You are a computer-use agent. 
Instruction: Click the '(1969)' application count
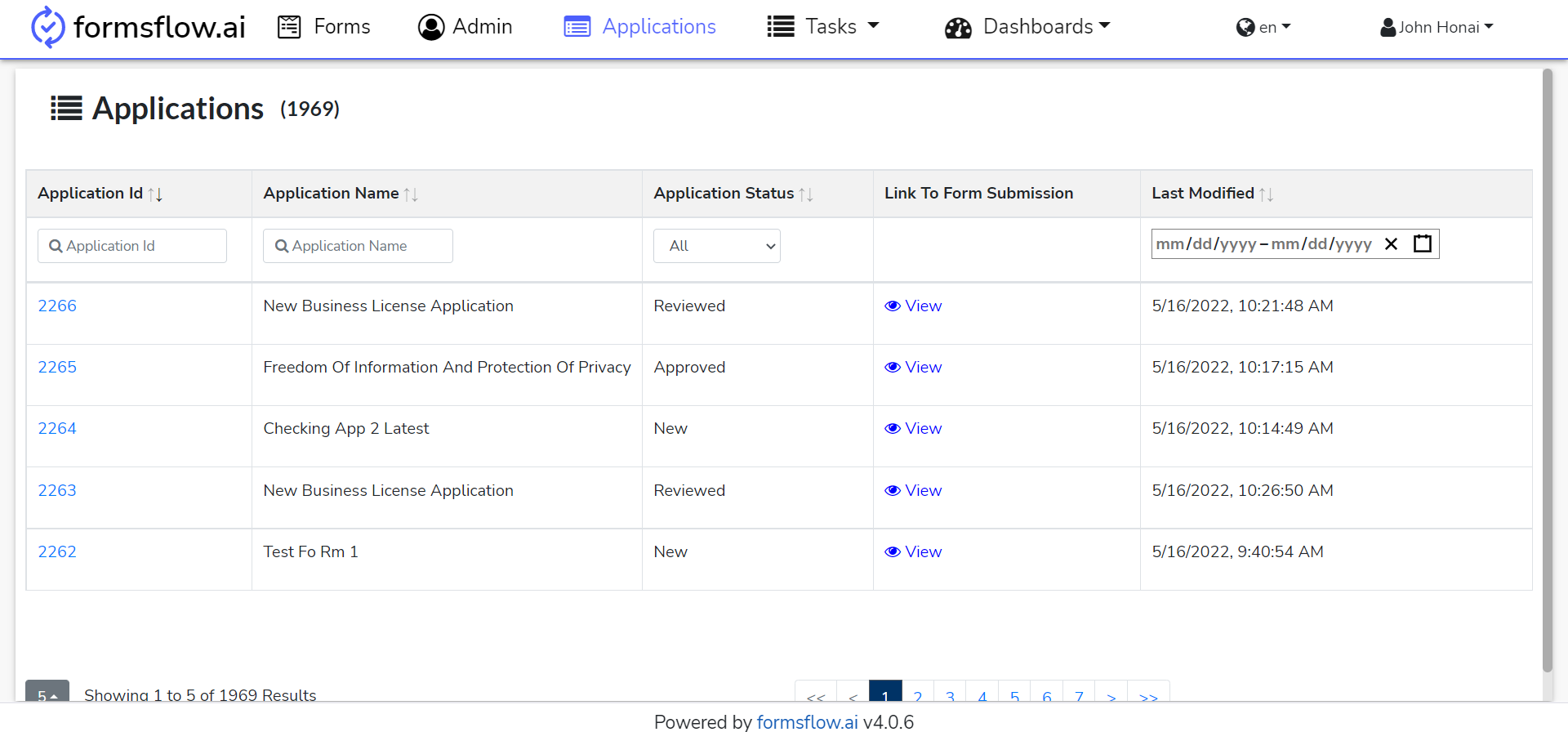click(310, 109)
